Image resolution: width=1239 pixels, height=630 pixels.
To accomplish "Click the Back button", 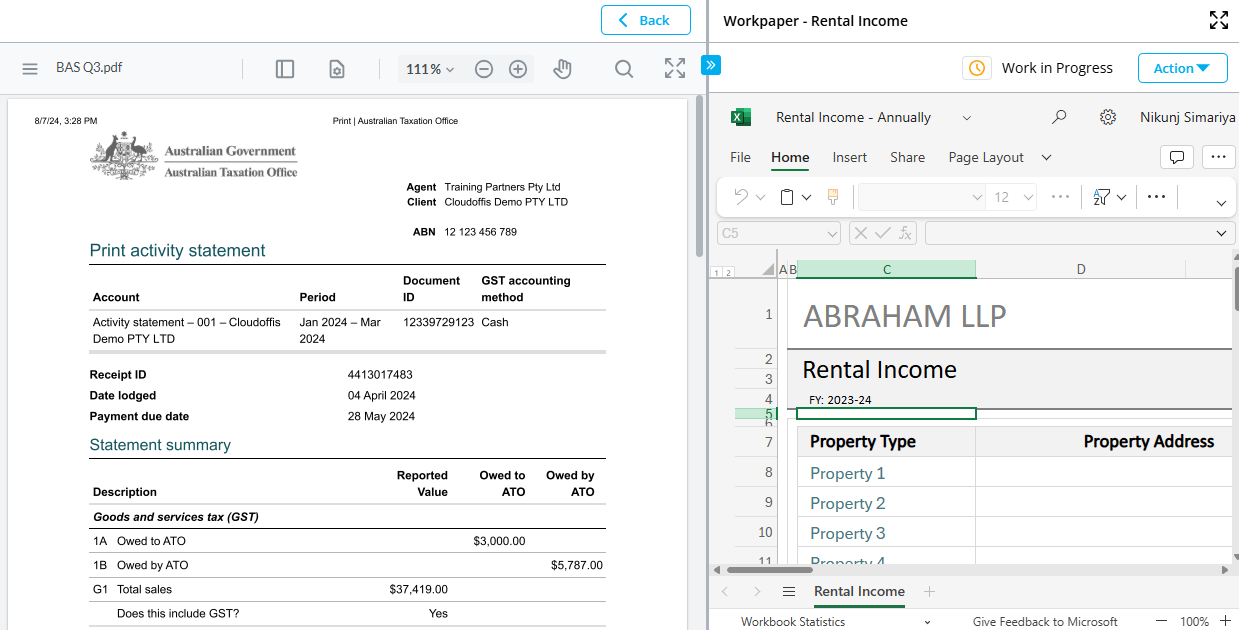I will [x=646, y=20].
